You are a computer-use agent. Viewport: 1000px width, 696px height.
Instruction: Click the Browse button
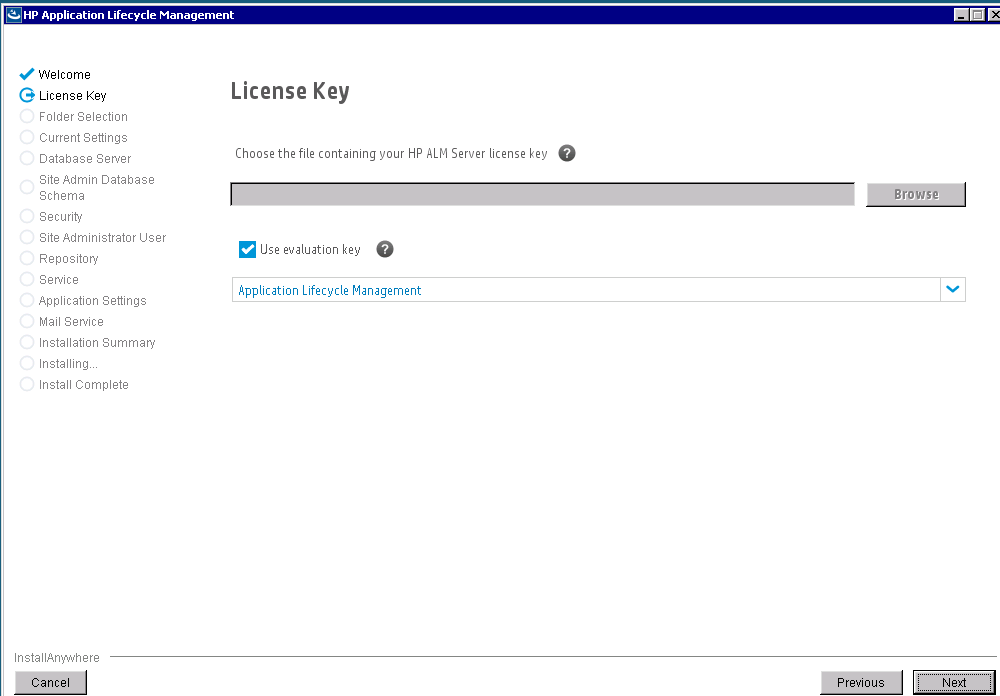click(916, 195)
